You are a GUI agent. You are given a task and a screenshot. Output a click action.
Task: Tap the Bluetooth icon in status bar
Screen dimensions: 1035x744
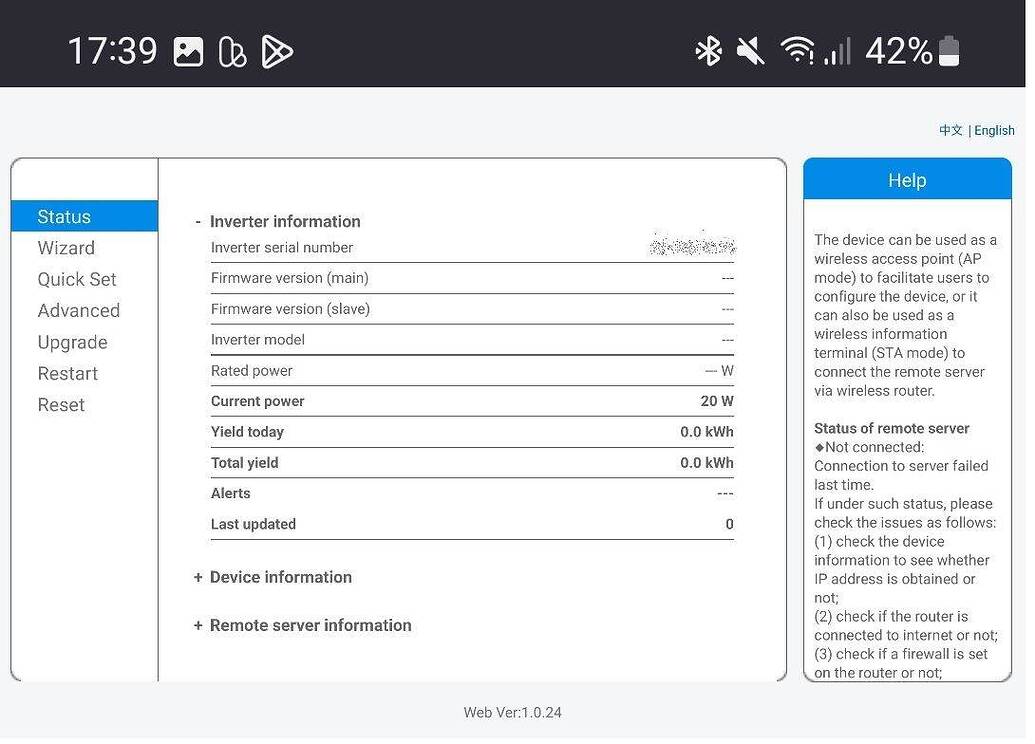[708, 51]
